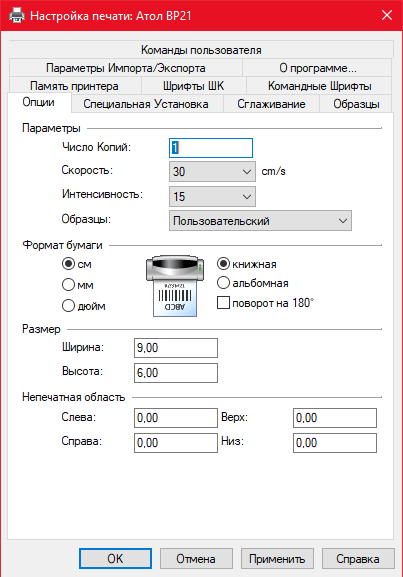This screenshot has height=577, width=403.
Task: Click the Верх margin field
Action: coord(335,418)
